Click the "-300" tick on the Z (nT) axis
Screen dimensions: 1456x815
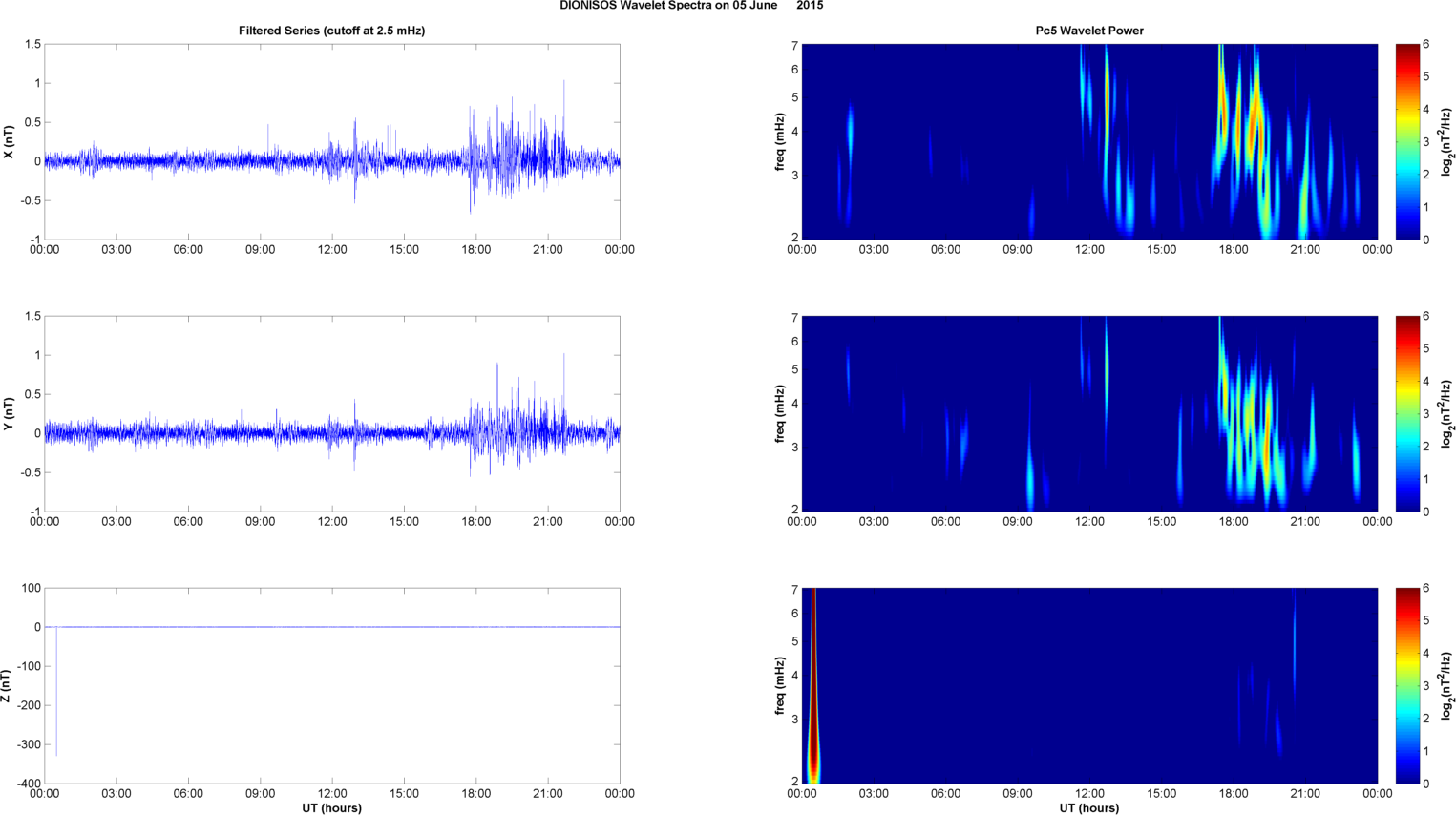(x=29, y=744)
